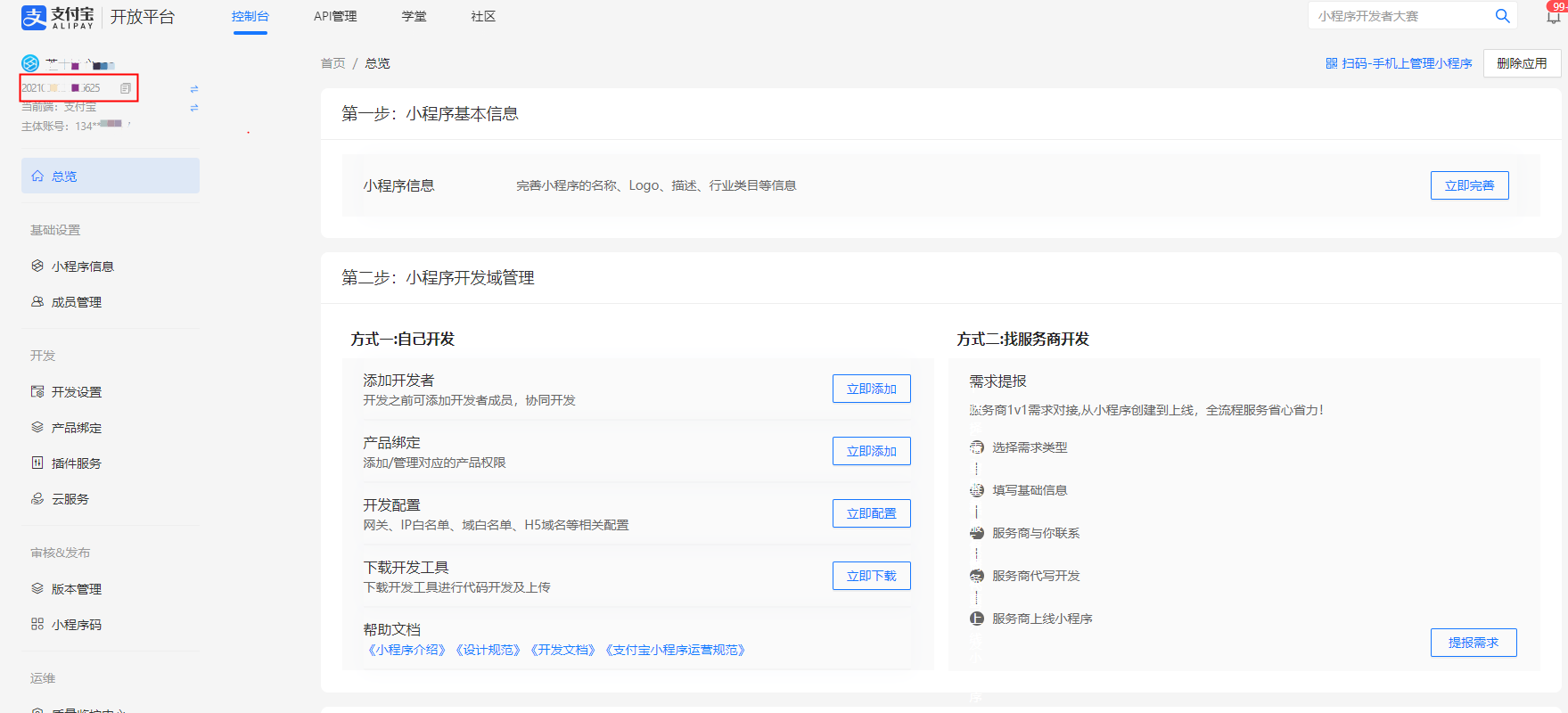This screenshot has height=713, width=1568.
Task: Open the 《小程序介绍》 help link
Action: 406,650
